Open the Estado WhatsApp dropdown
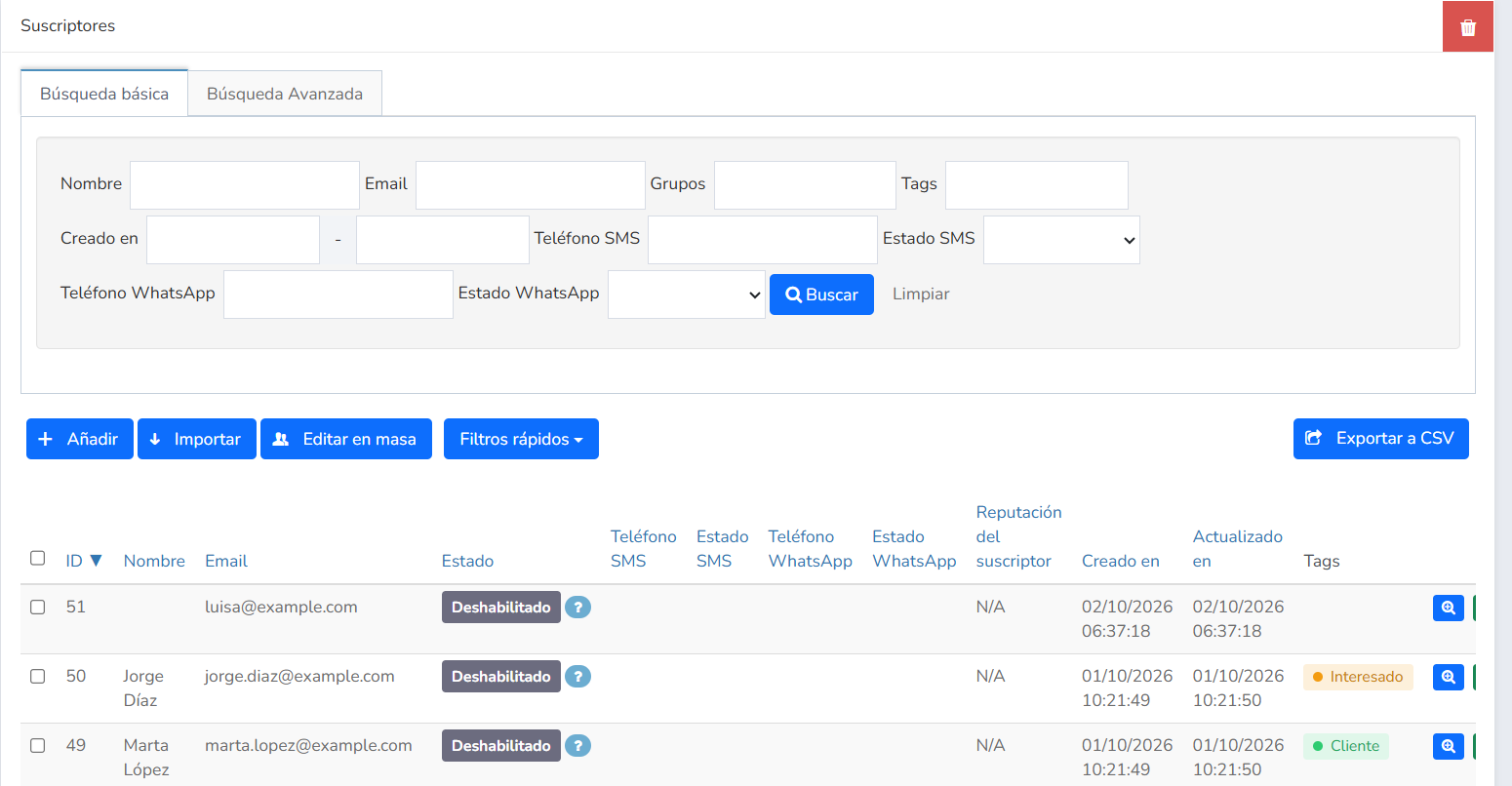1512x786 pixels. coord(687,294)
